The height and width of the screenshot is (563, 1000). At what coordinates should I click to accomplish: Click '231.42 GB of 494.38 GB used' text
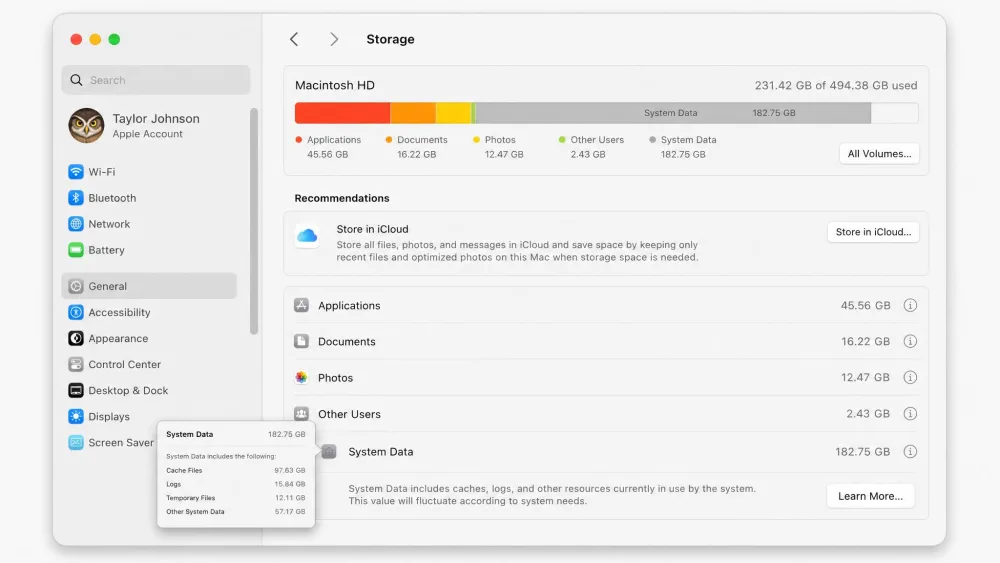click(836, 85)
